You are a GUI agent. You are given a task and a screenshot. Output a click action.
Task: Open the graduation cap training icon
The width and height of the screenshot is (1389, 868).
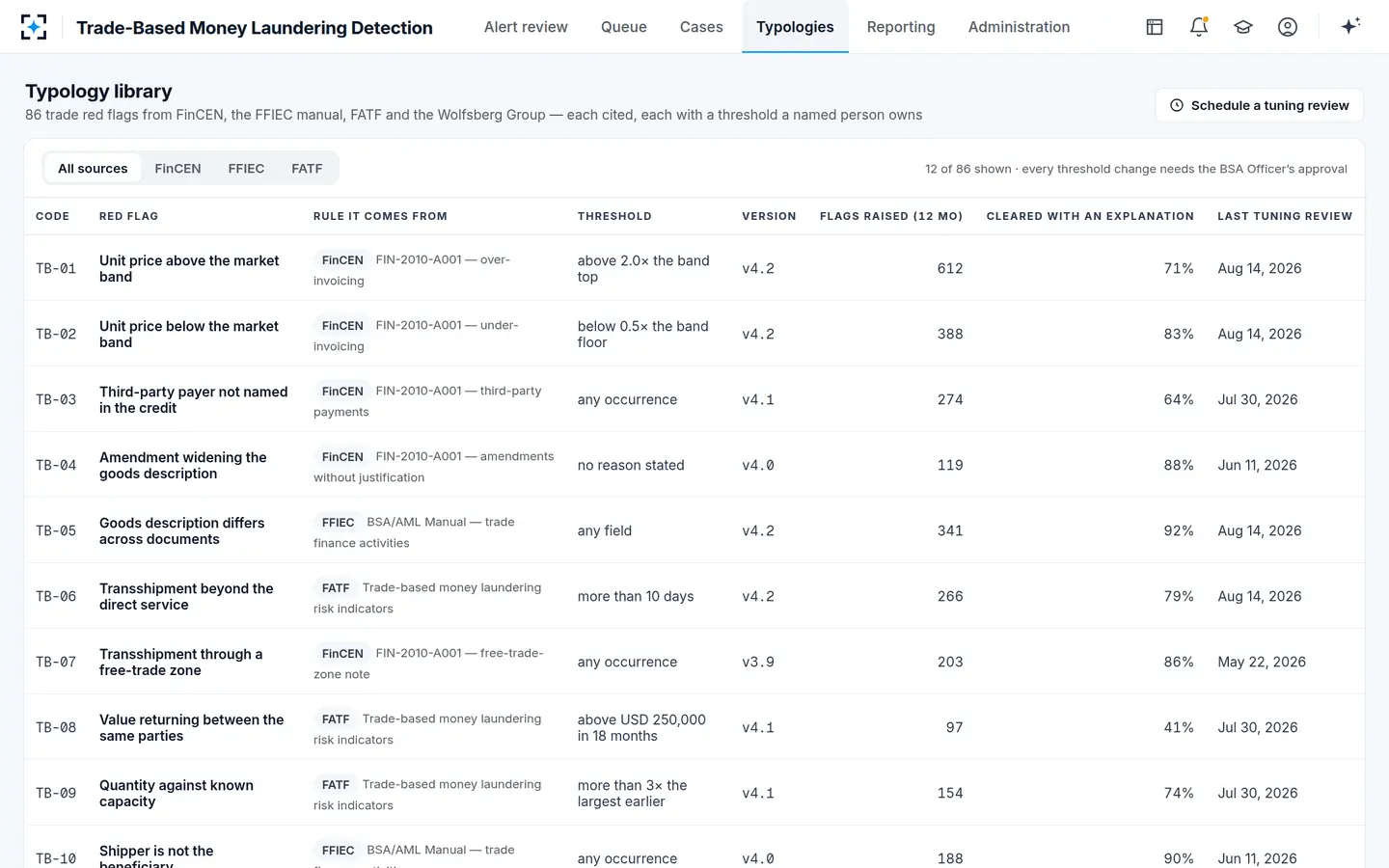[x=1243, y=27]
